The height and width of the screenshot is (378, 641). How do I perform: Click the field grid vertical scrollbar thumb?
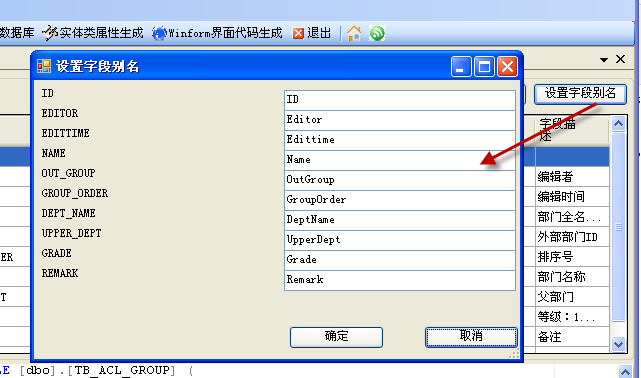pos(619,227)
